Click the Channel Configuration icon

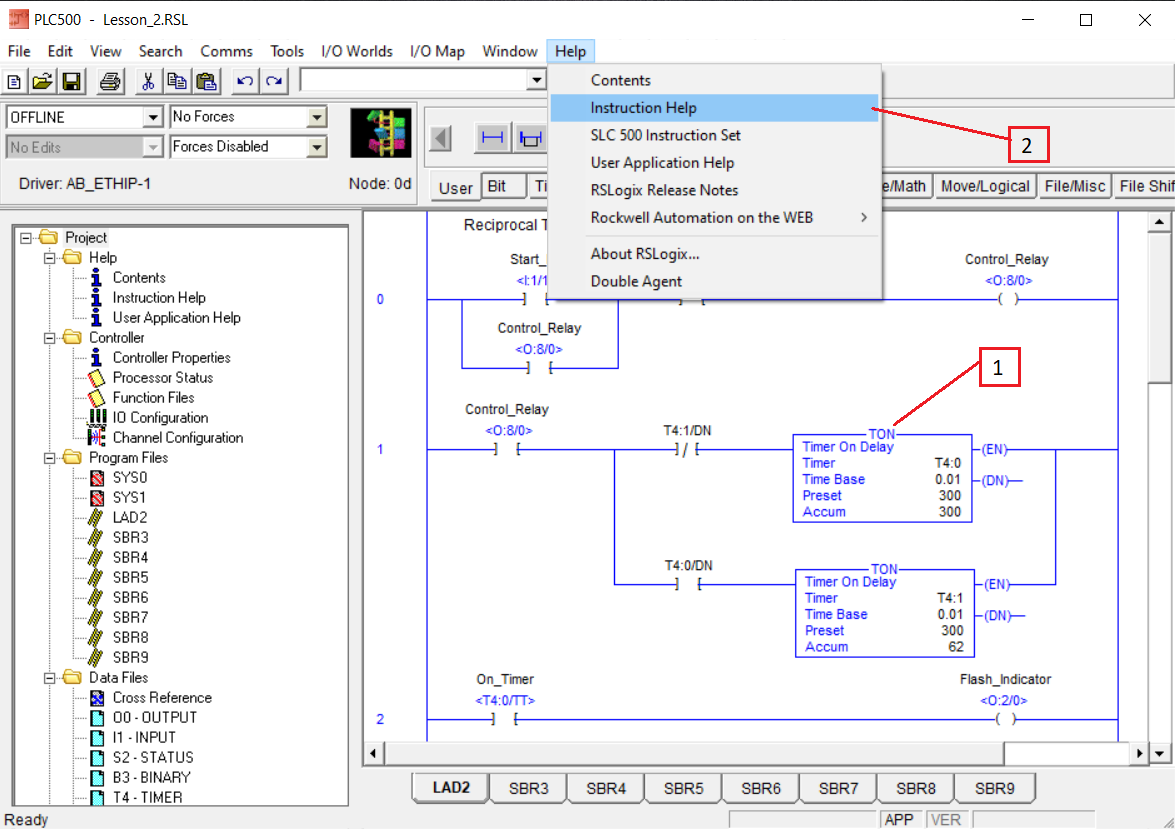click(x=97, y=437)
